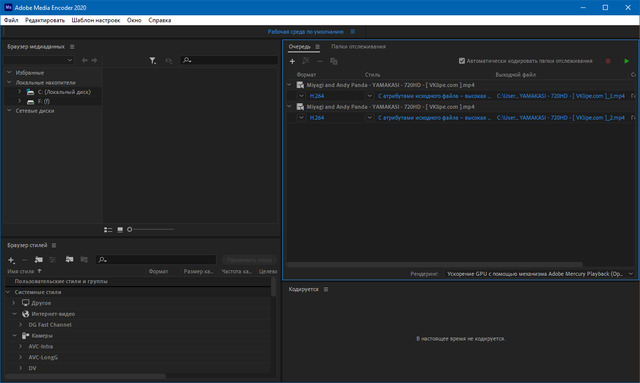
Task: Open the Шаблон настроек menu
Action: [x=96, y=20]
